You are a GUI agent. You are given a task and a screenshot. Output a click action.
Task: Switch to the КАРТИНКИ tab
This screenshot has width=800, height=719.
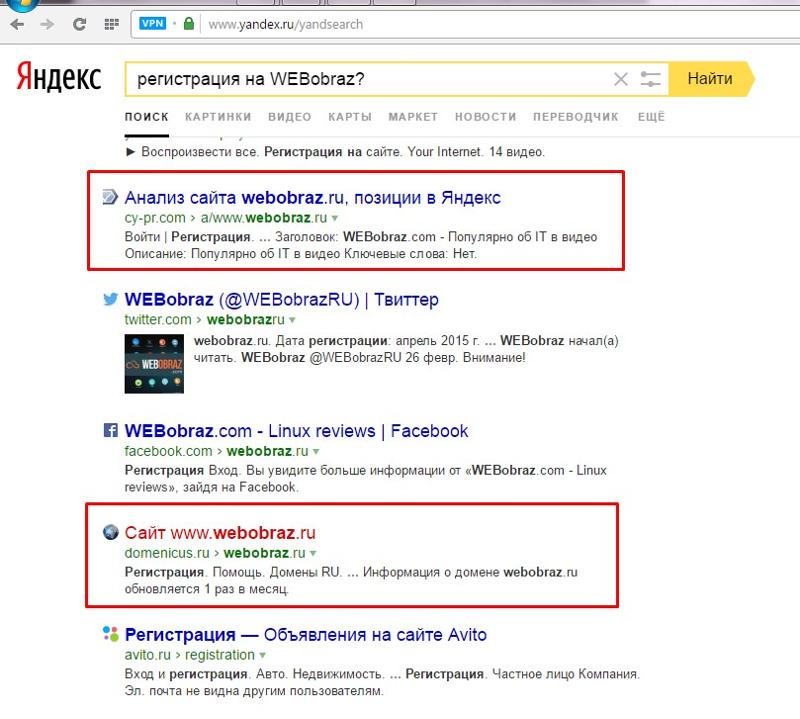218,117
